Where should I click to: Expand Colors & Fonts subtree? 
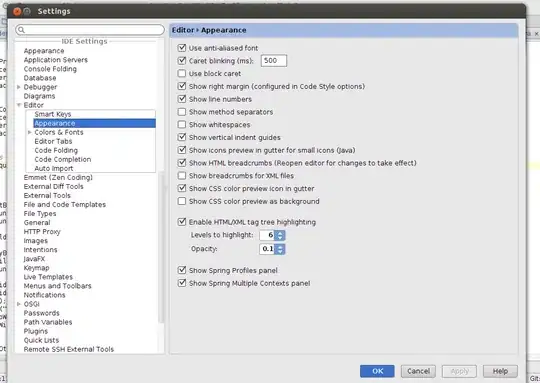[30, 132]
